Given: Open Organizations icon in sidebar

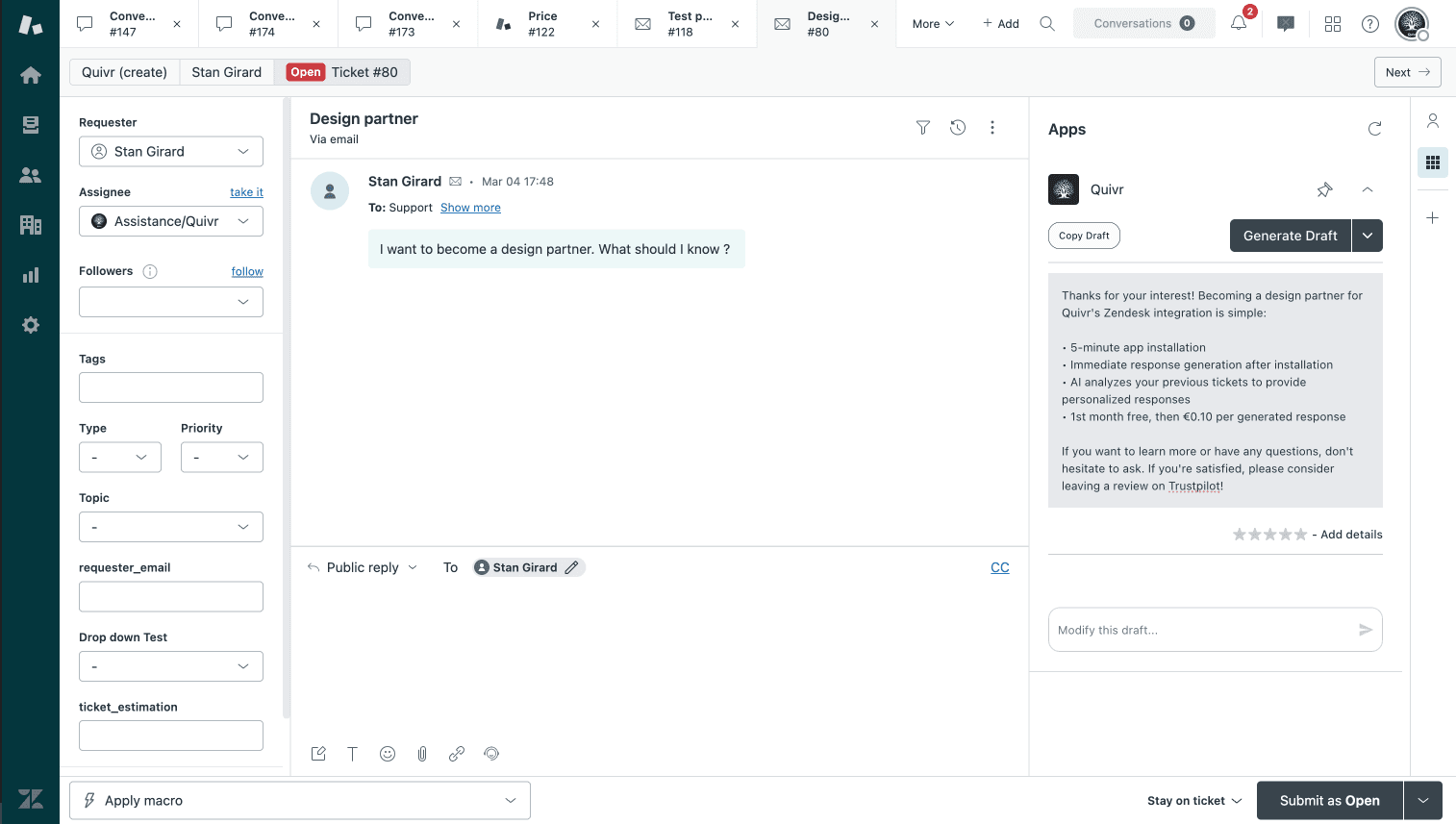Looking at the screenshot, I should click(x=31, y=225).
